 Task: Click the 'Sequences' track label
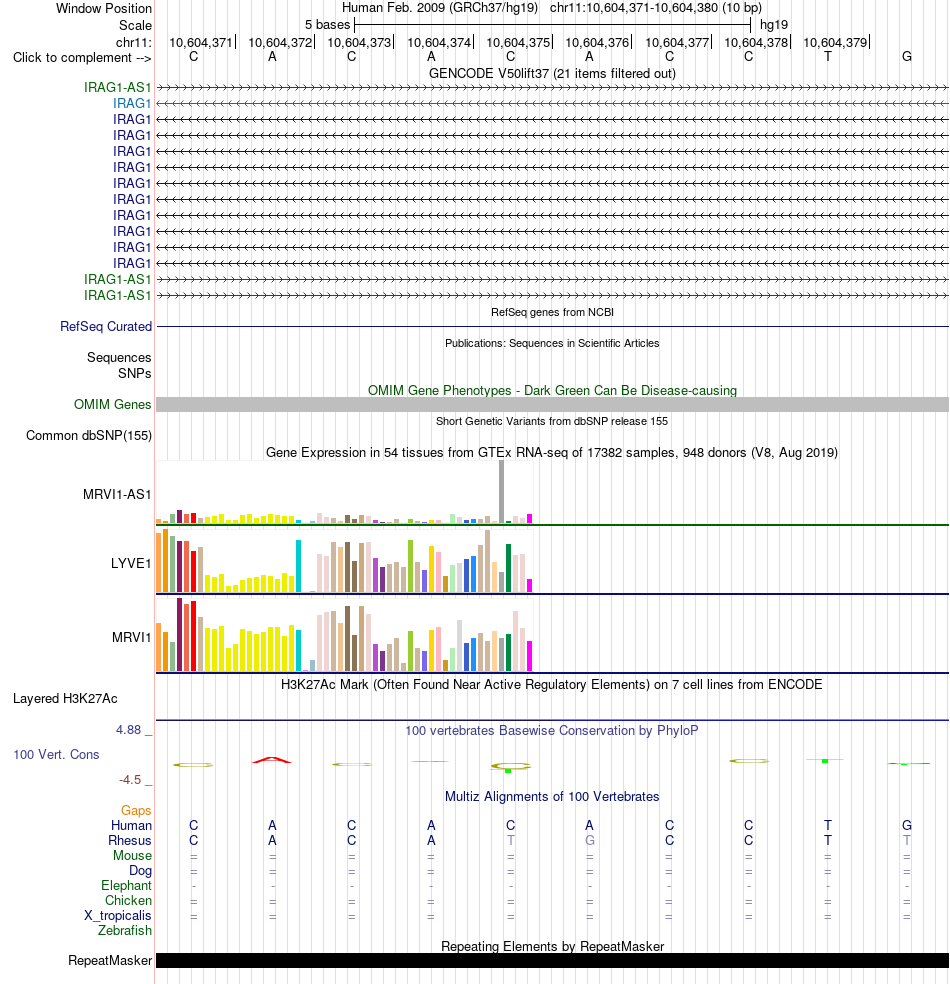[x=119, y=357]
